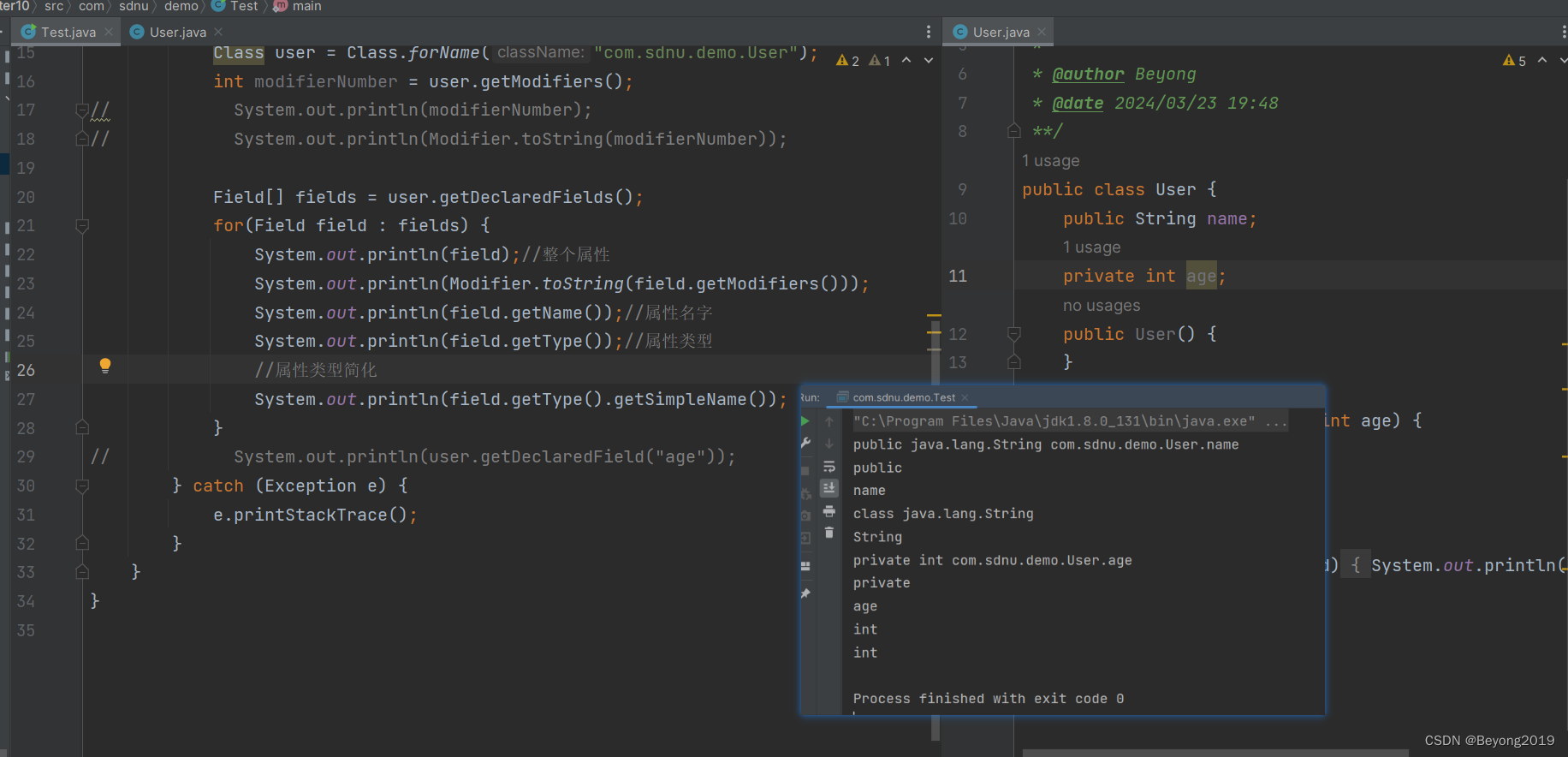This screenshot has width=1568, height=757.
Task: Click highlighted 'age' field in User.java
Action: click(x=1201, y=276)
